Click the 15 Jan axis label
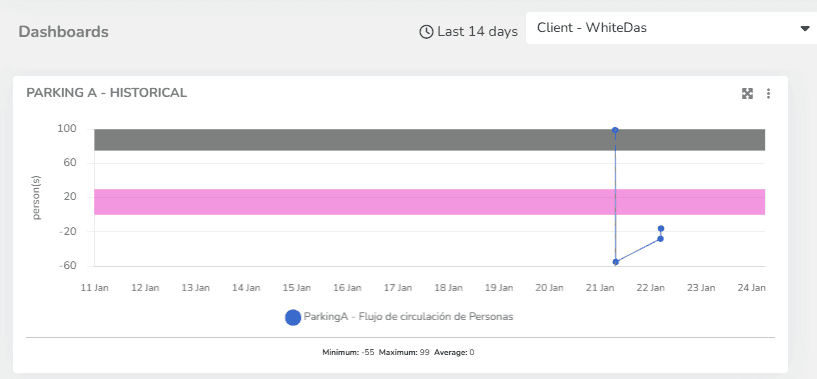This screenshot has height=379, width=817. pyautogui.click(x=296, y=287)
